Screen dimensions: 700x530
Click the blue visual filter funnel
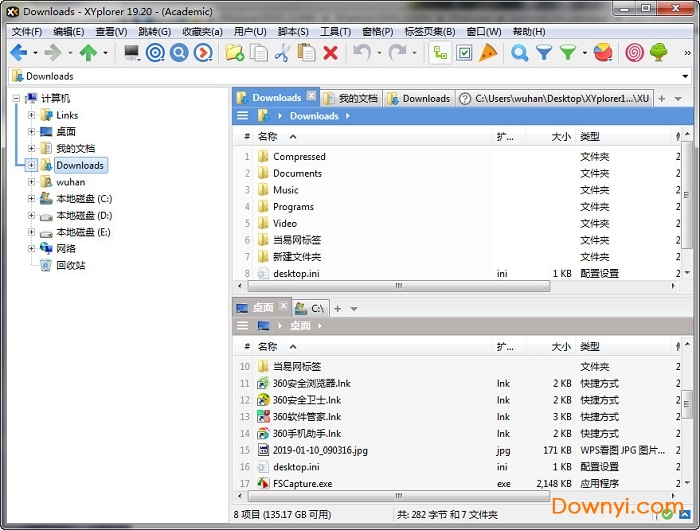click(544, 53)
